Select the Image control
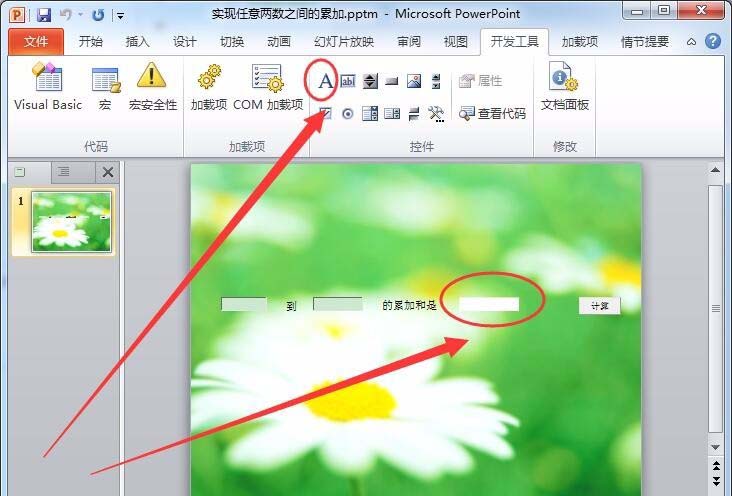Image resolution: width=732 pixels, height=496 pixels. pyautogui.click(x=414, y=81)
